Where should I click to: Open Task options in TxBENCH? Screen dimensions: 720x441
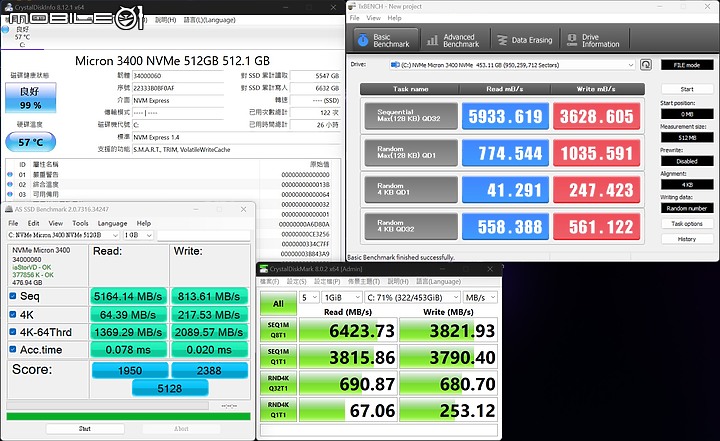(x=687, y=224)
